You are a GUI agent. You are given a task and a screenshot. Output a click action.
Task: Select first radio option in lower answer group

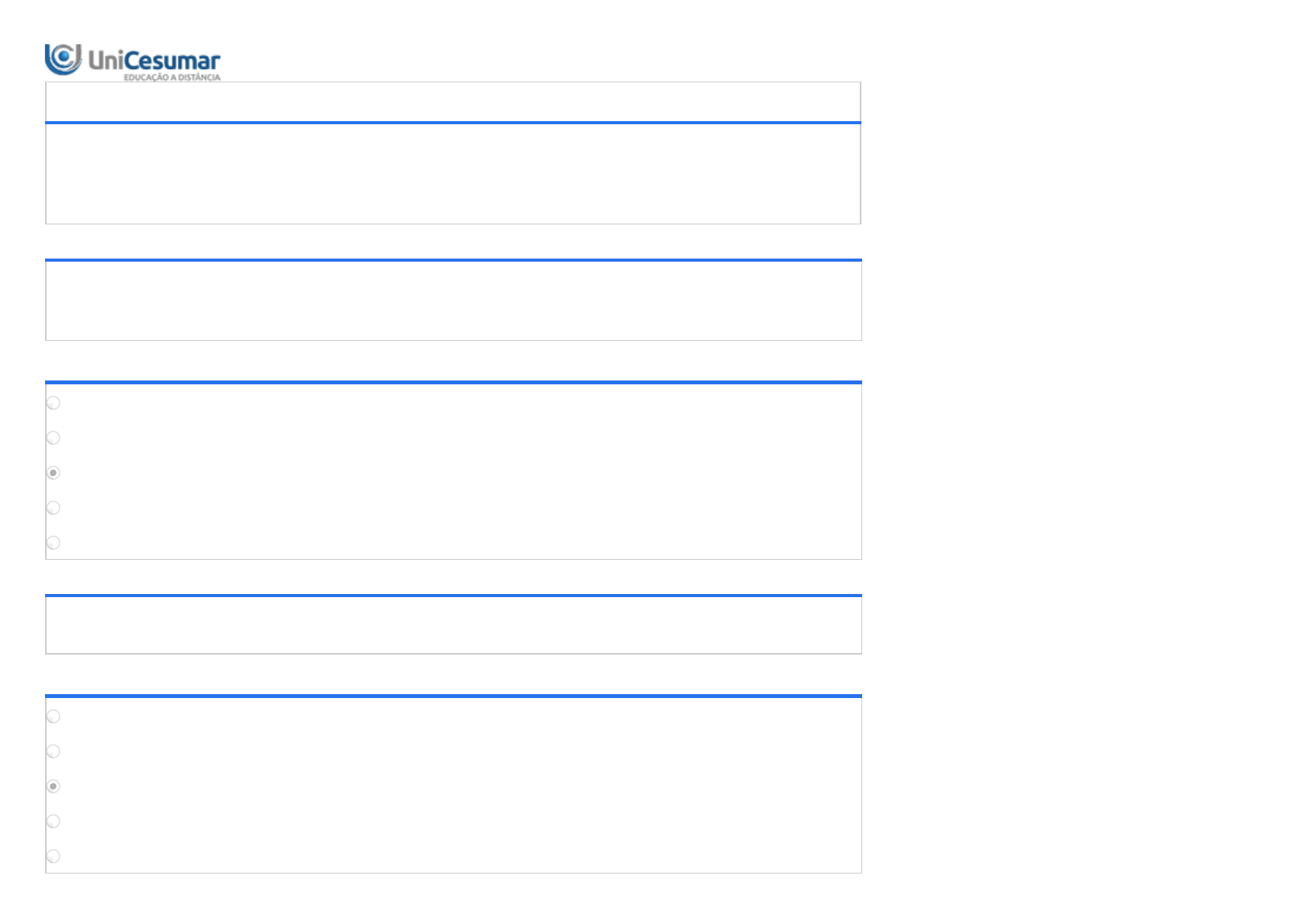click(54, 717)
